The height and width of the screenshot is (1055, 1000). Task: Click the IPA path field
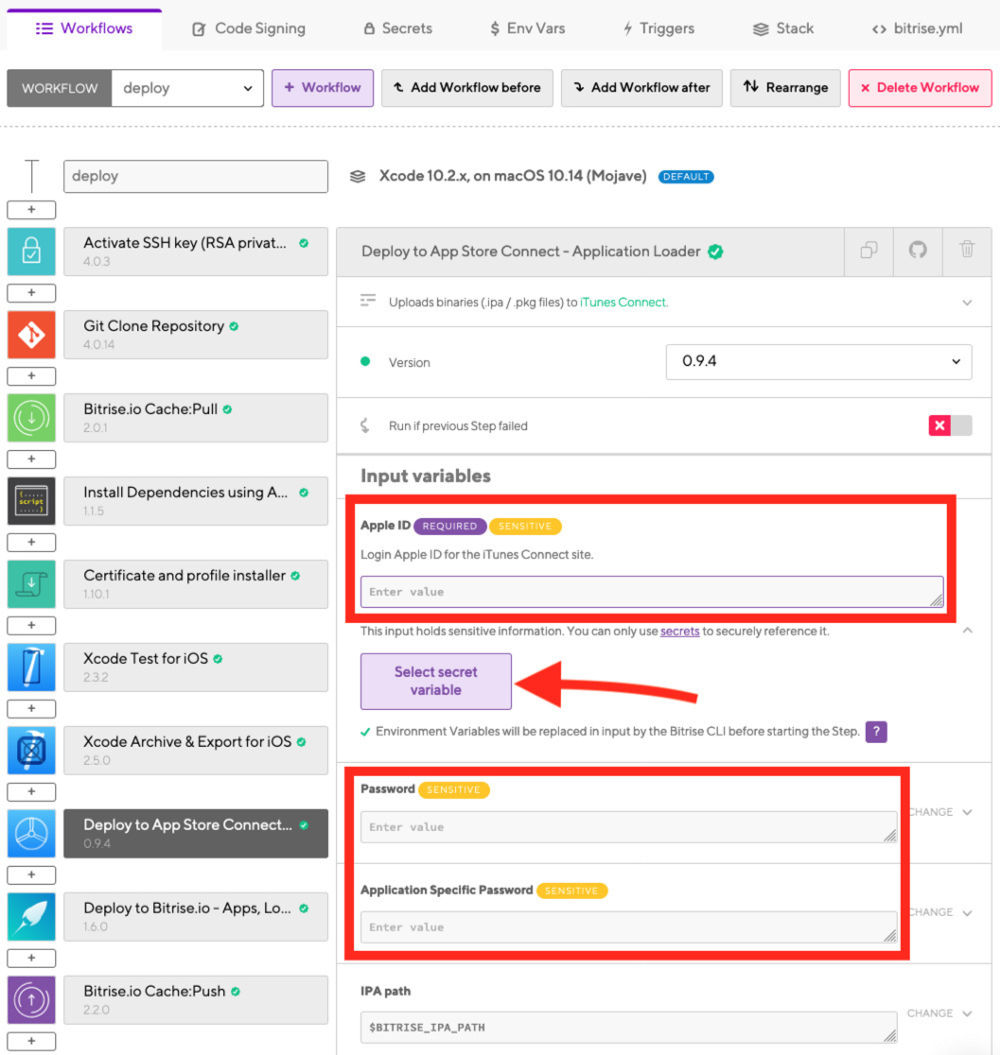click(x=629, y=1027)
